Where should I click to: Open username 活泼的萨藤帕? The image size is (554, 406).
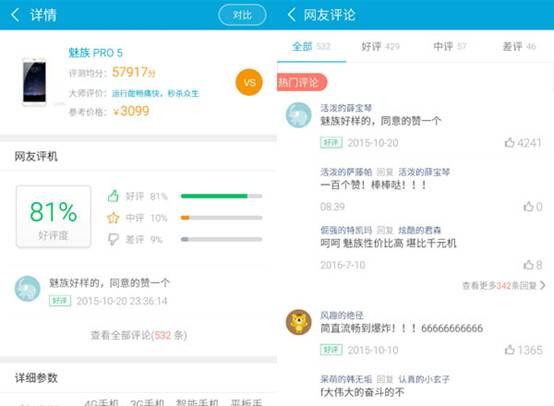346,172
